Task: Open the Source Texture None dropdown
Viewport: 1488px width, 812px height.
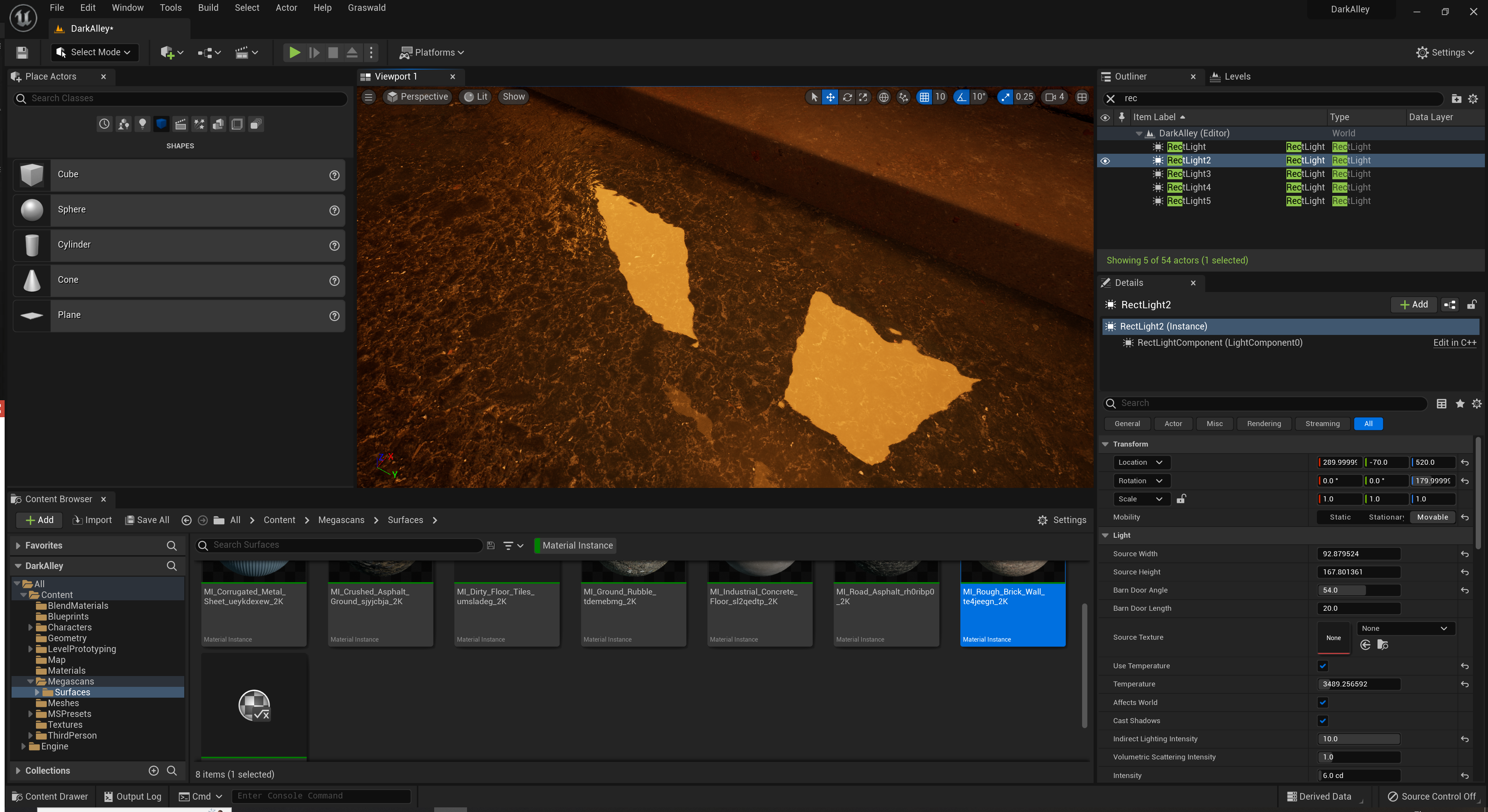Action: point(1405,629)
